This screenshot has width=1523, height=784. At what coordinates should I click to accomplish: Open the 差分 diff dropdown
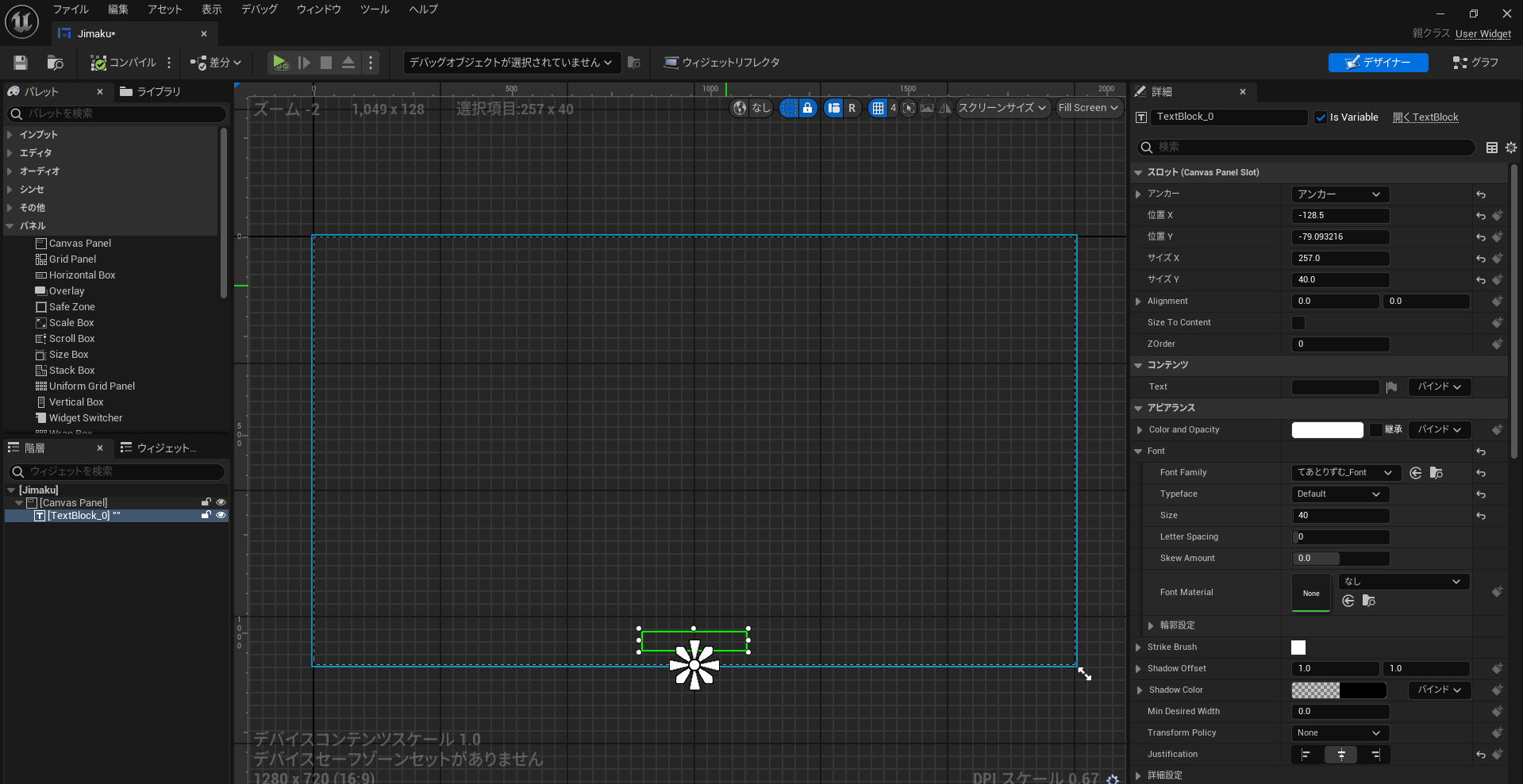(216, 63)
